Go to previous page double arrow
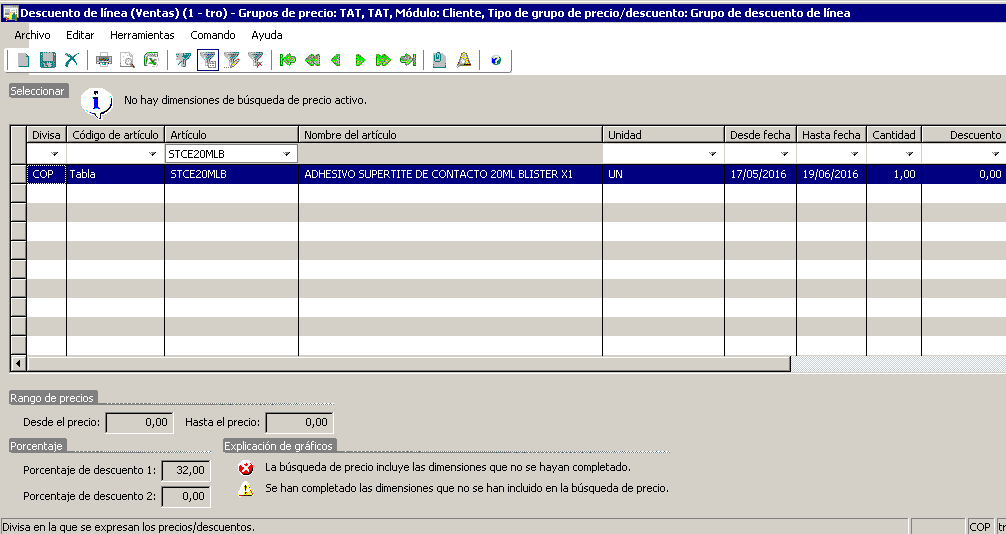The height and width of the screenshot is (534, 1006). coord(312,60)
